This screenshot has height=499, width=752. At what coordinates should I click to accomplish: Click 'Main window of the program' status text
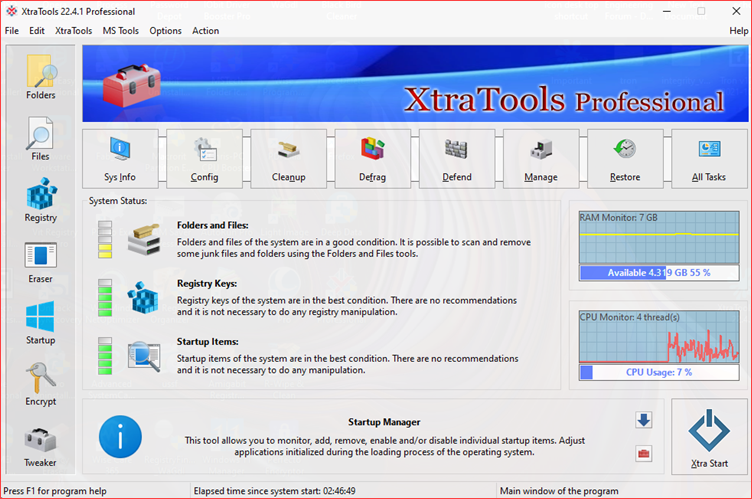[559, 491]
